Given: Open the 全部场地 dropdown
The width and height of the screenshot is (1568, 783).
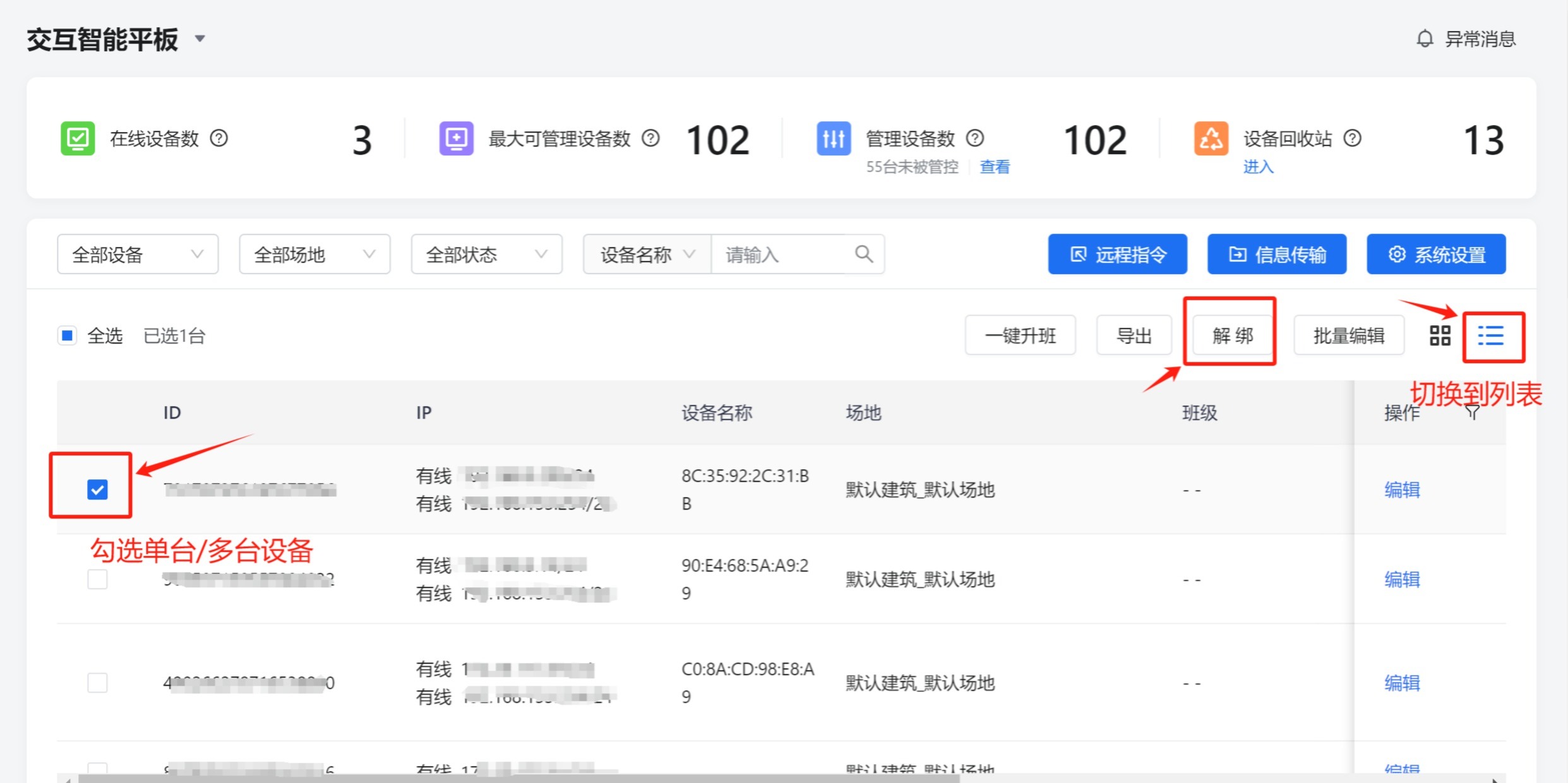Looking at the screenshot, I should [314, 254].
